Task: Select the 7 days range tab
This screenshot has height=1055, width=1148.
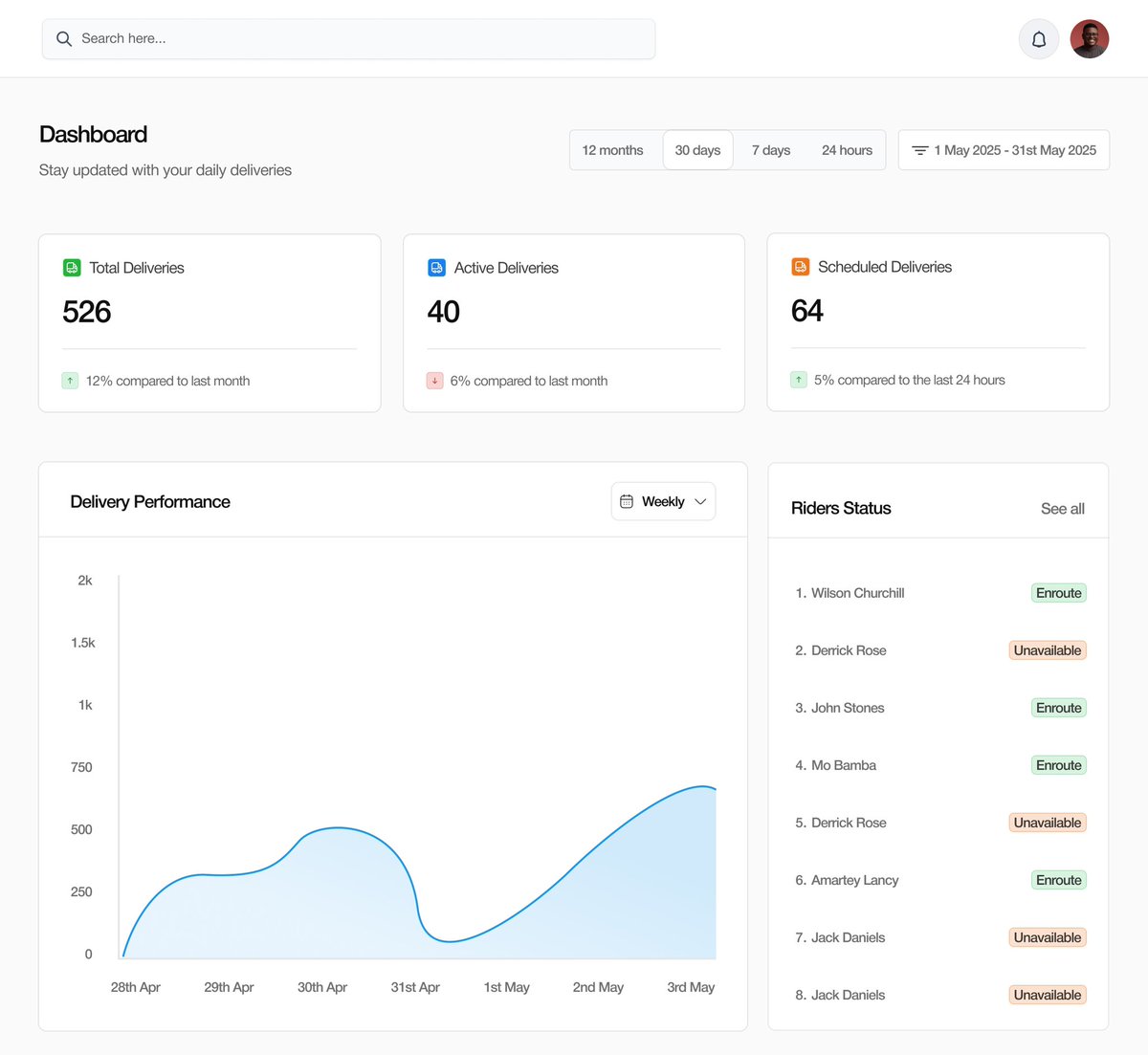Action: (x=771, y=150)
